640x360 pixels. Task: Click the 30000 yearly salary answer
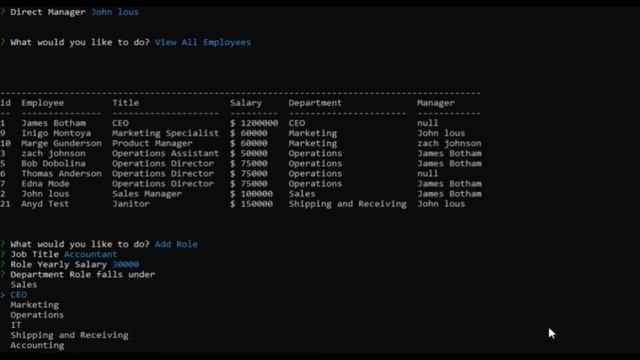pos(126,264)
